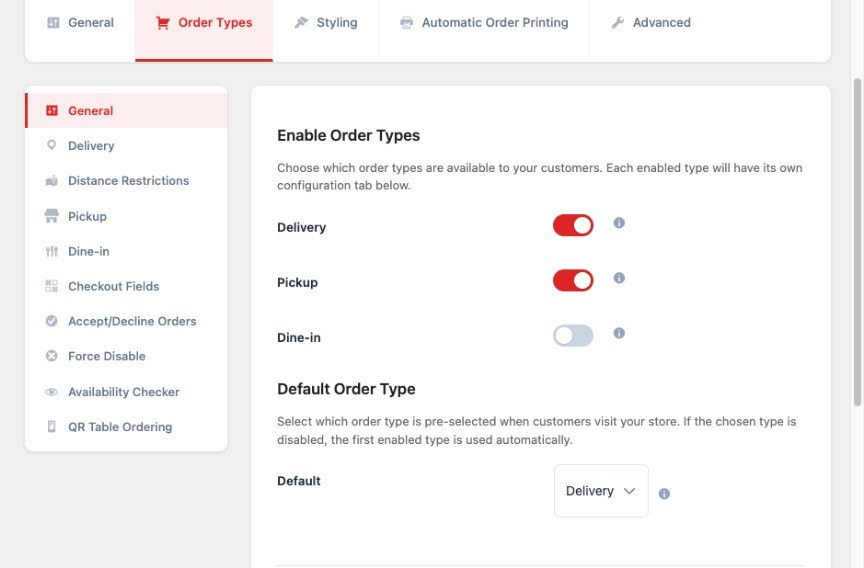The image size is (864, 568).
Task: Click the sidebar General red icon
Action: (52, 111)
